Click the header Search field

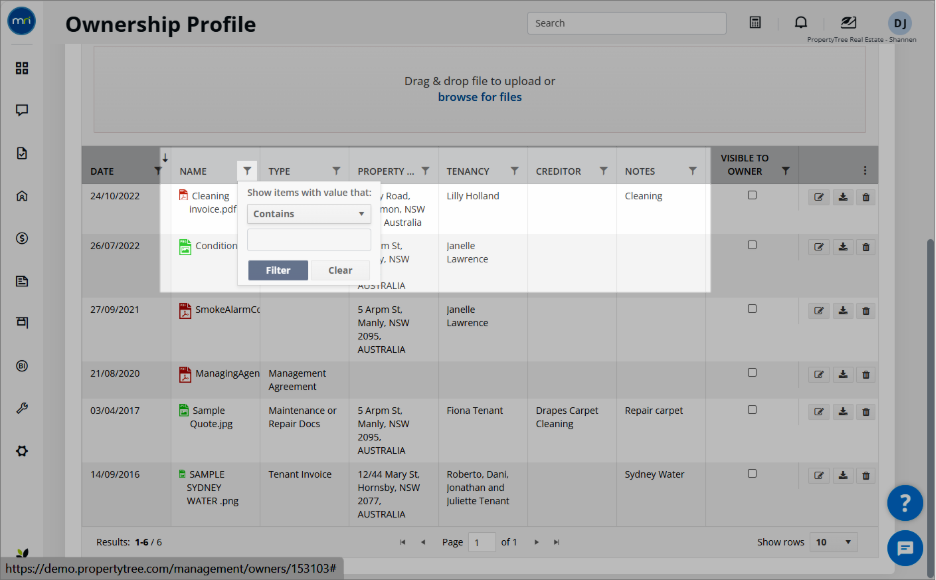tap(627, 23)
